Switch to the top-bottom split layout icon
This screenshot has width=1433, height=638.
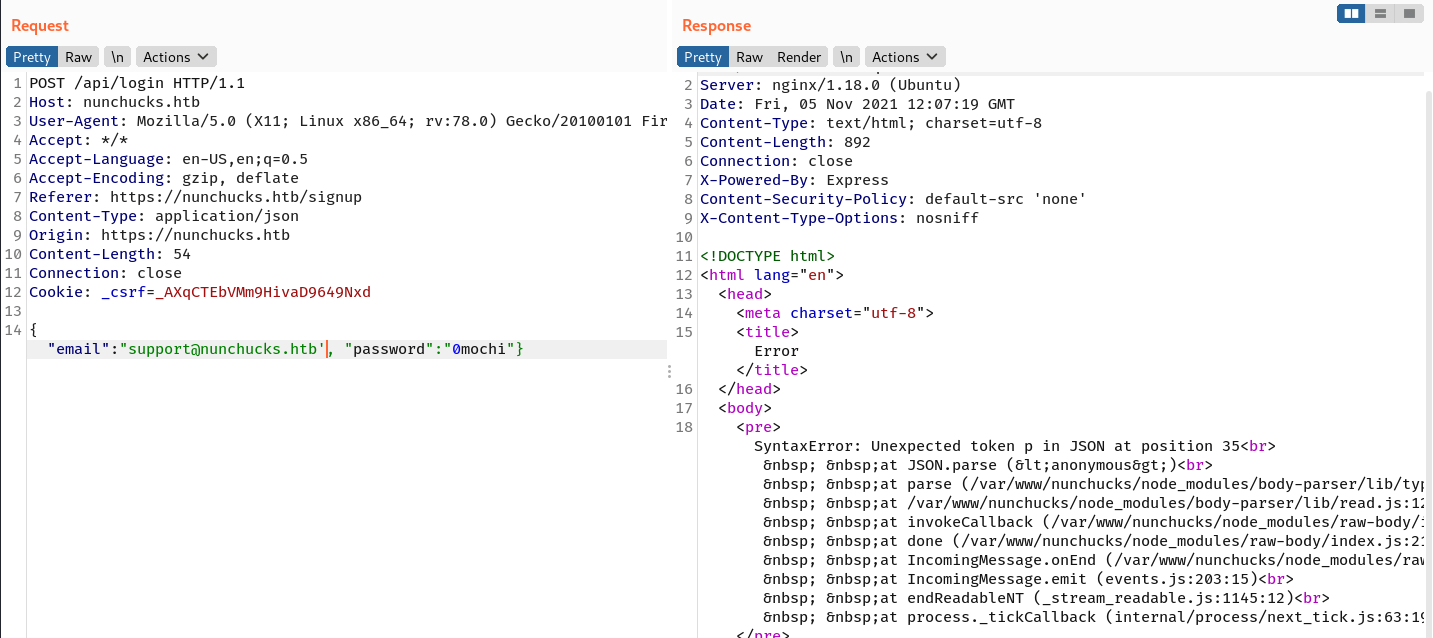1380,13
